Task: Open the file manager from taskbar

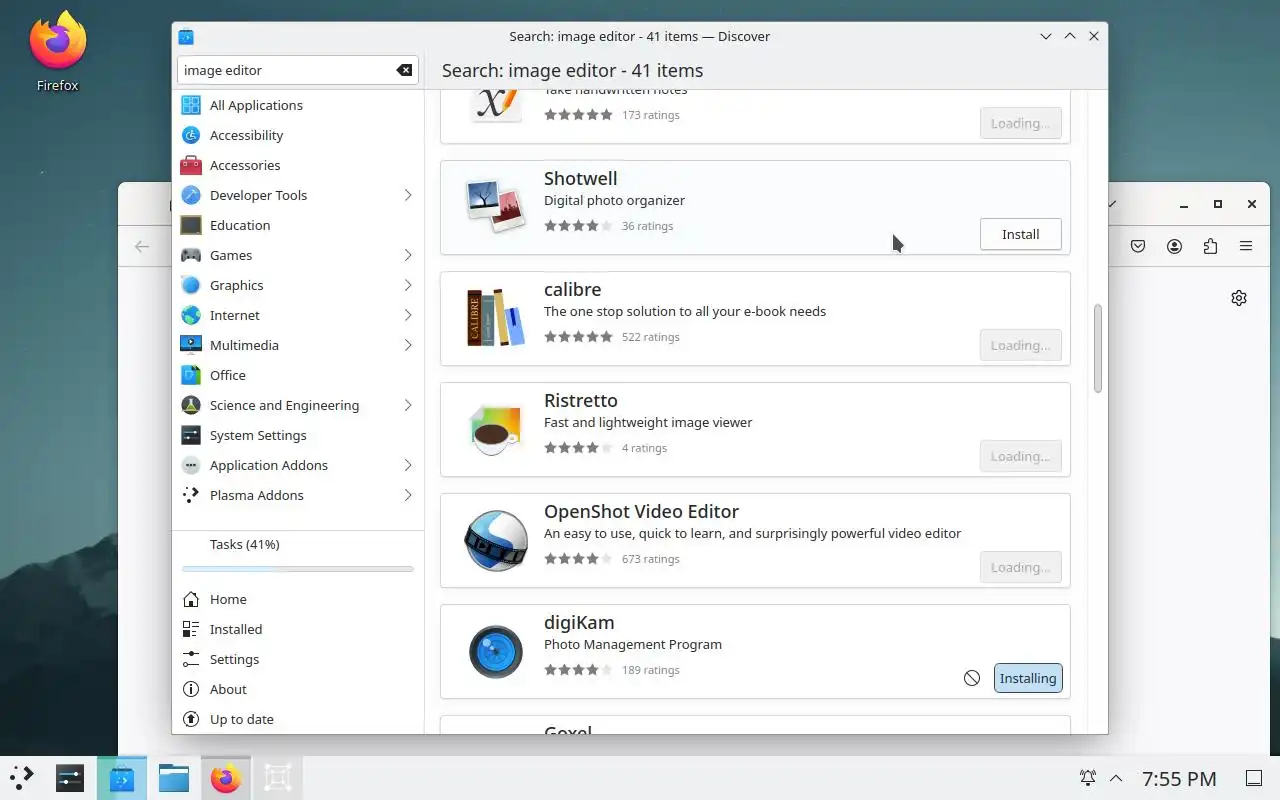Action: tap(174, 777)
